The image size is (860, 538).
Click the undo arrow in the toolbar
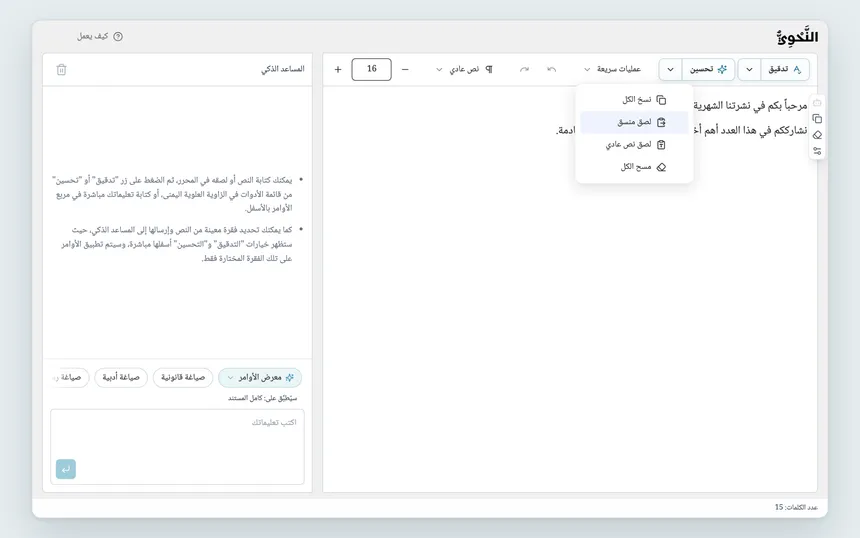[552, 69]
